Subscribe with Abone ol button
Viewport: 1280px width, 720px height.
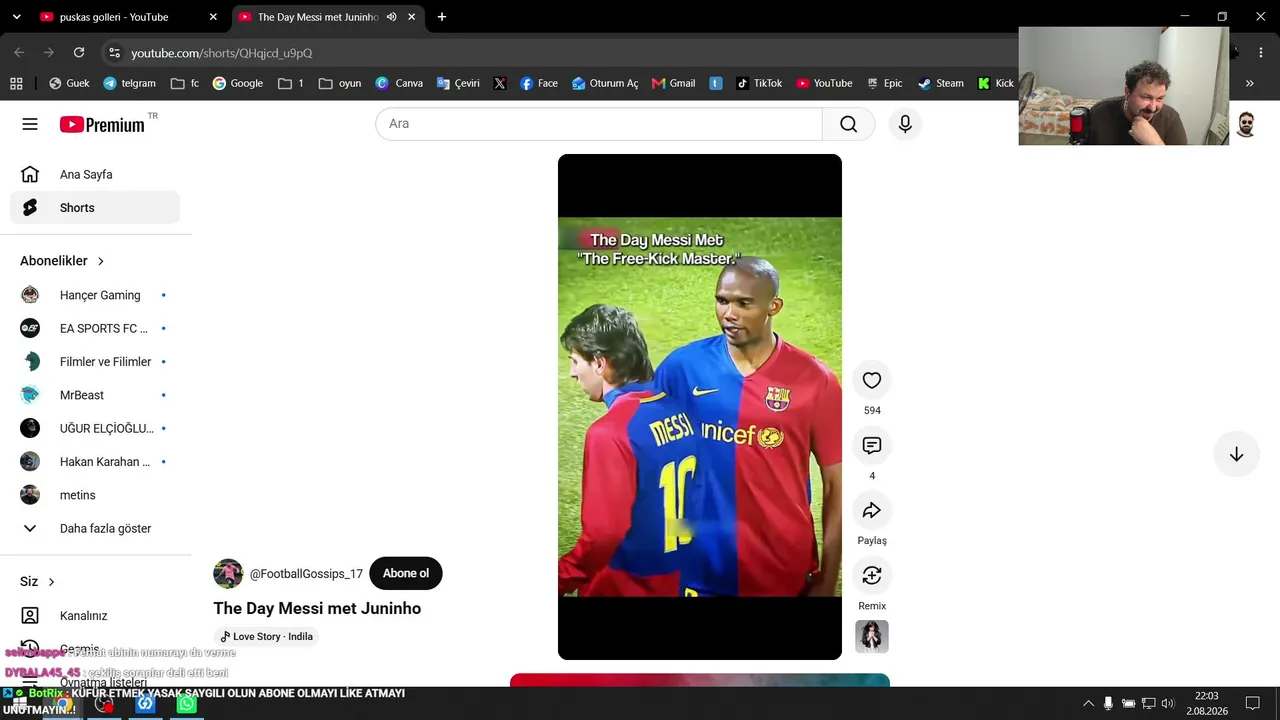point(406,573)
